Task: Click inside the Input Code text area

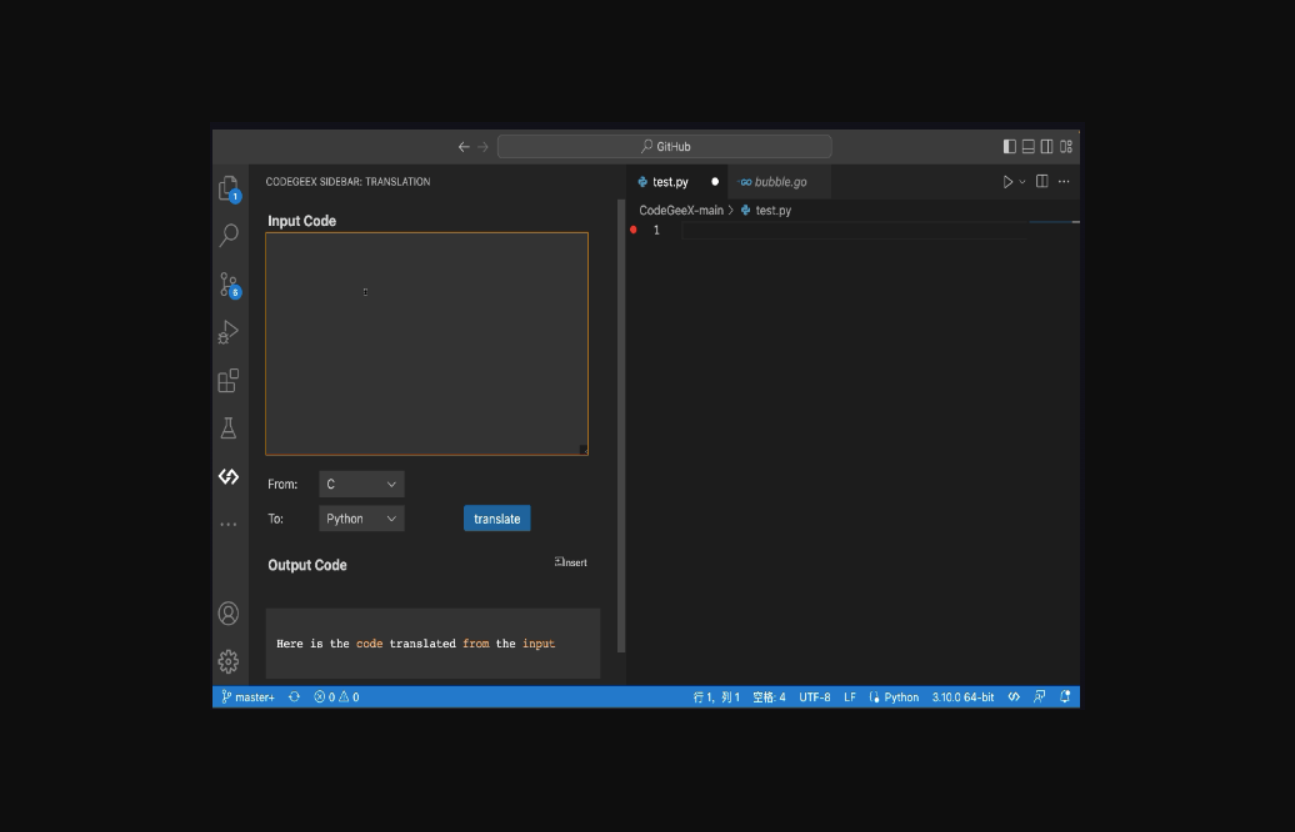Action: (426, 344)
